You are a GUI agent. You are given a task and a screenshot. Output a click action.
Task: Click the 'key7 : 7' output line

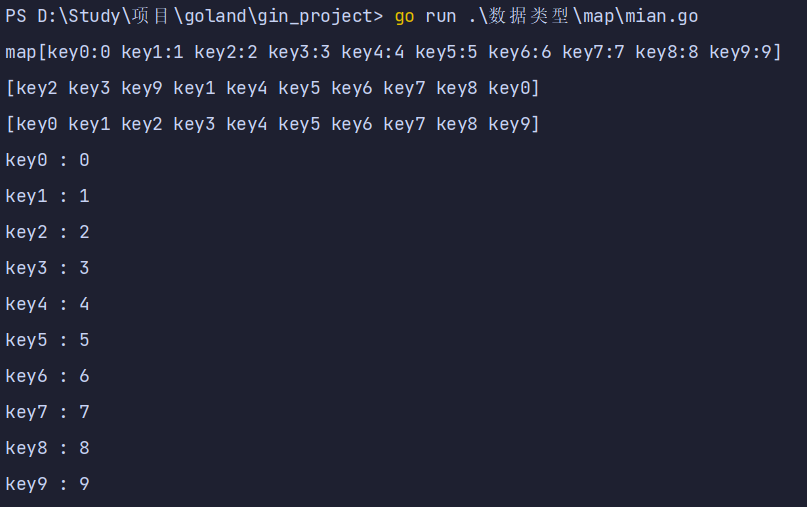click(x=47, y=412)
